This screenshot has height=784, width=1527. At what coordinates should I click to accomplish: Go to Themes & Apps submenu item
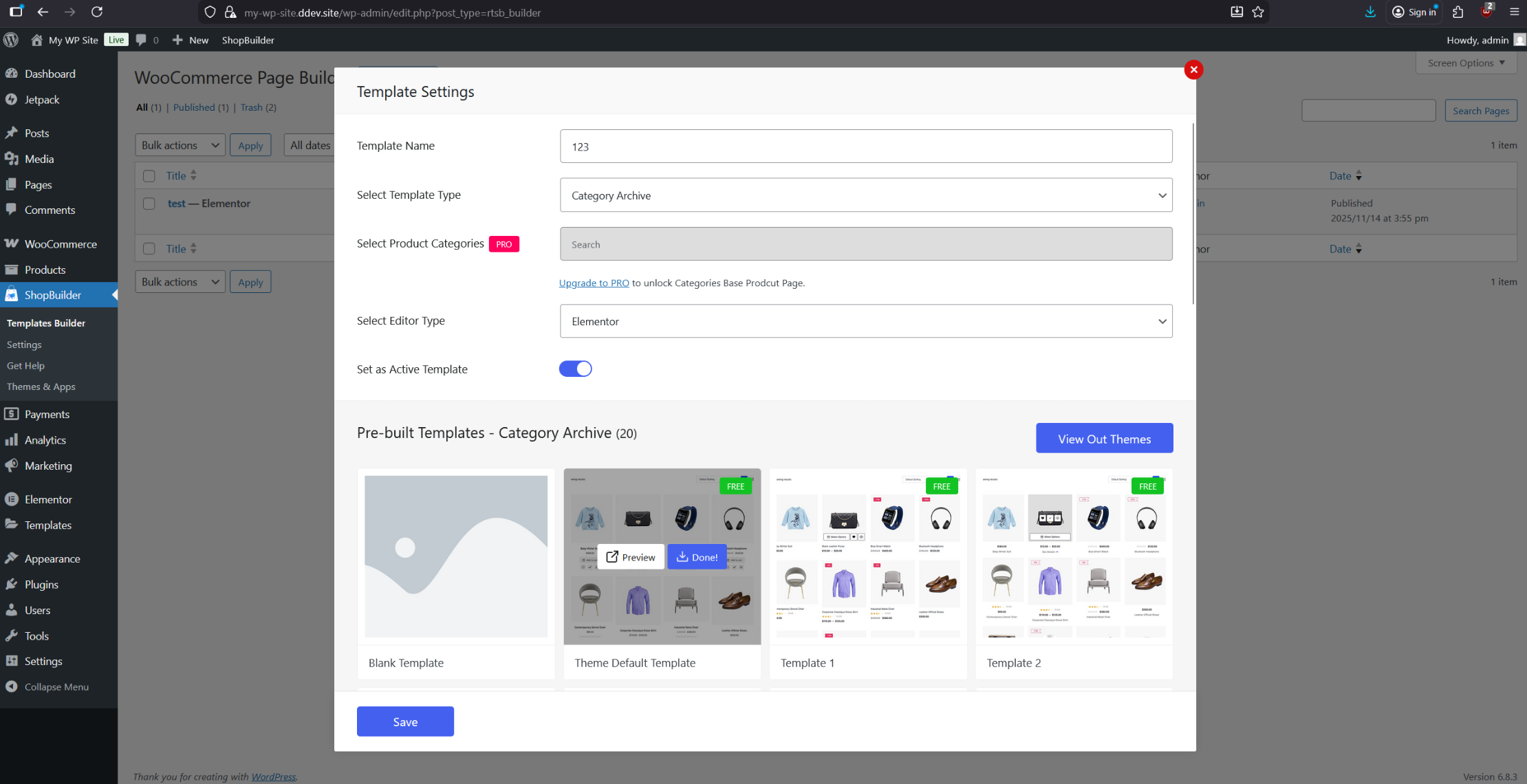(x=41, y=386)
